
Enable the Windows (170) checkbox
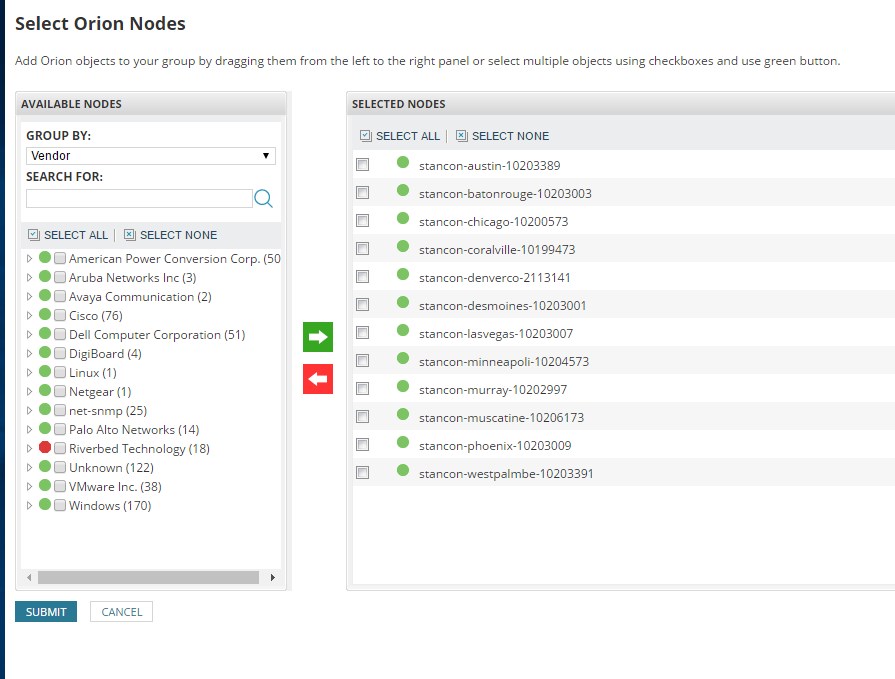[60, 505]
